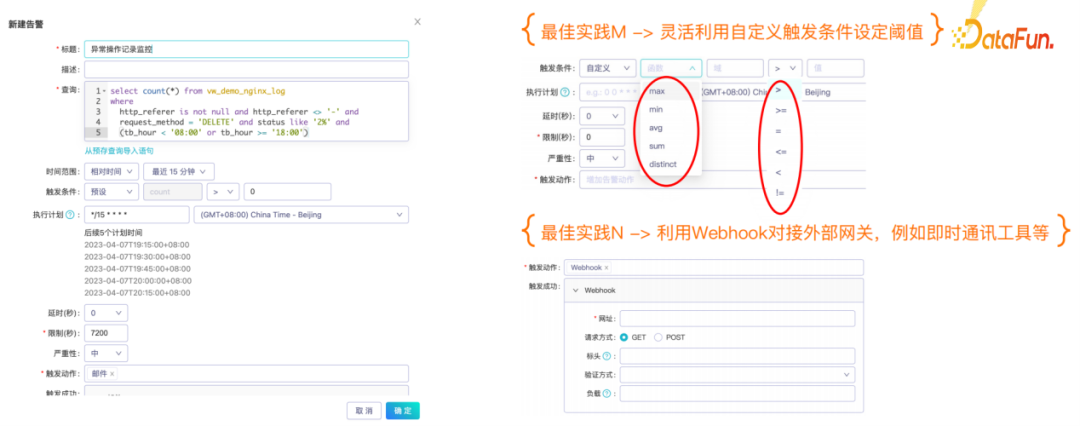Remove the Webhook tag from 触发动作

pyautogui.click(x=606, y=268)
